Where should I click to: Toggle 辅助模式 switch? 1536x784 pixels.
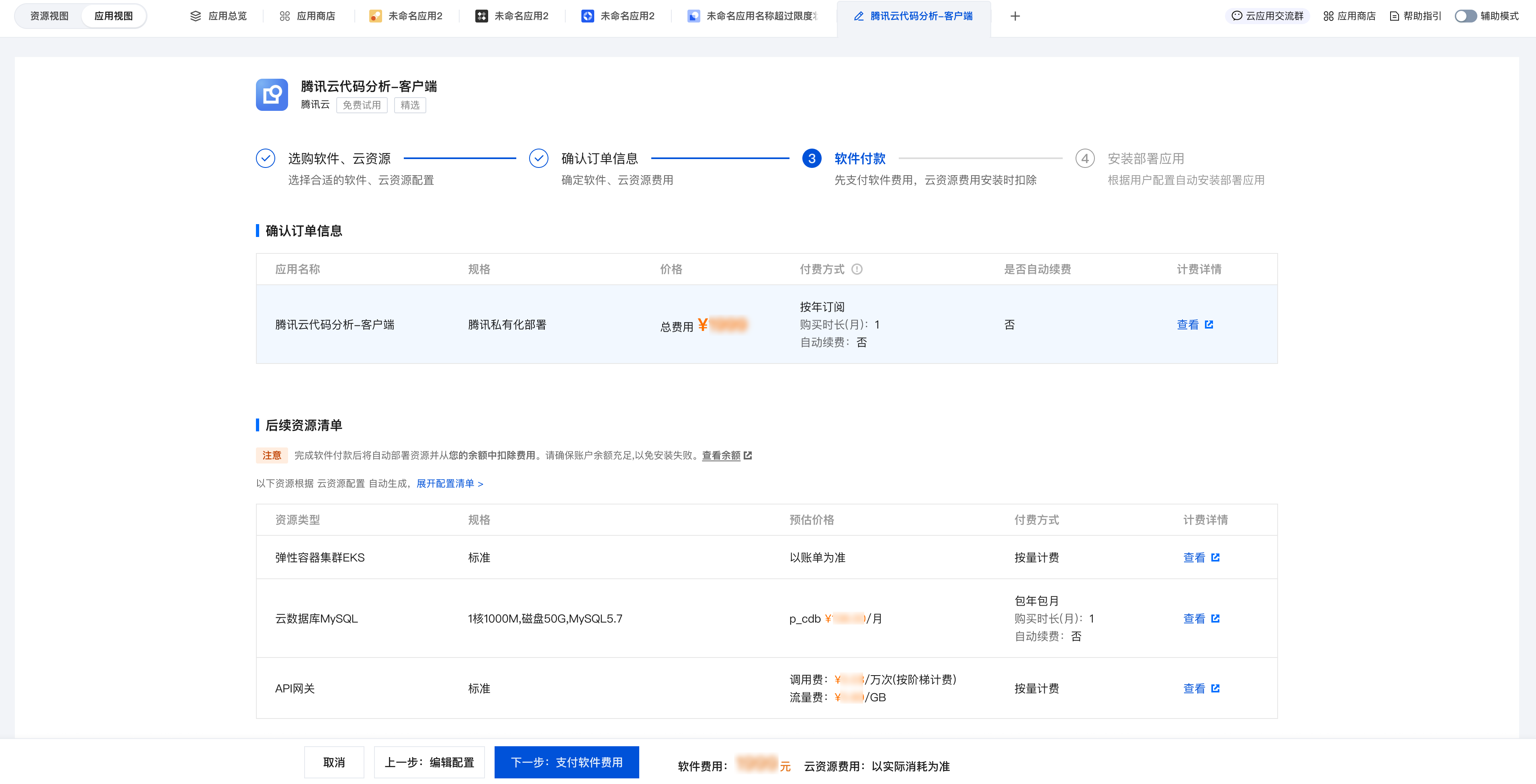[x=1465, y=16]
